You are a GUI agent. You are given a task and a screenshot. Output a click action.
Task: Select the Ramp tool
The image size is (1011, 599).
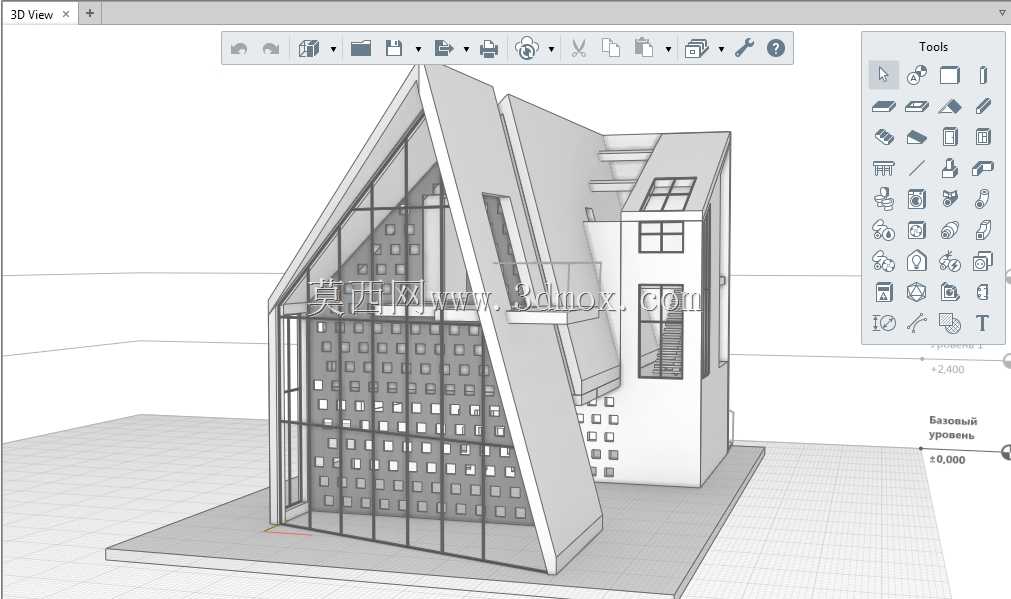916,137
